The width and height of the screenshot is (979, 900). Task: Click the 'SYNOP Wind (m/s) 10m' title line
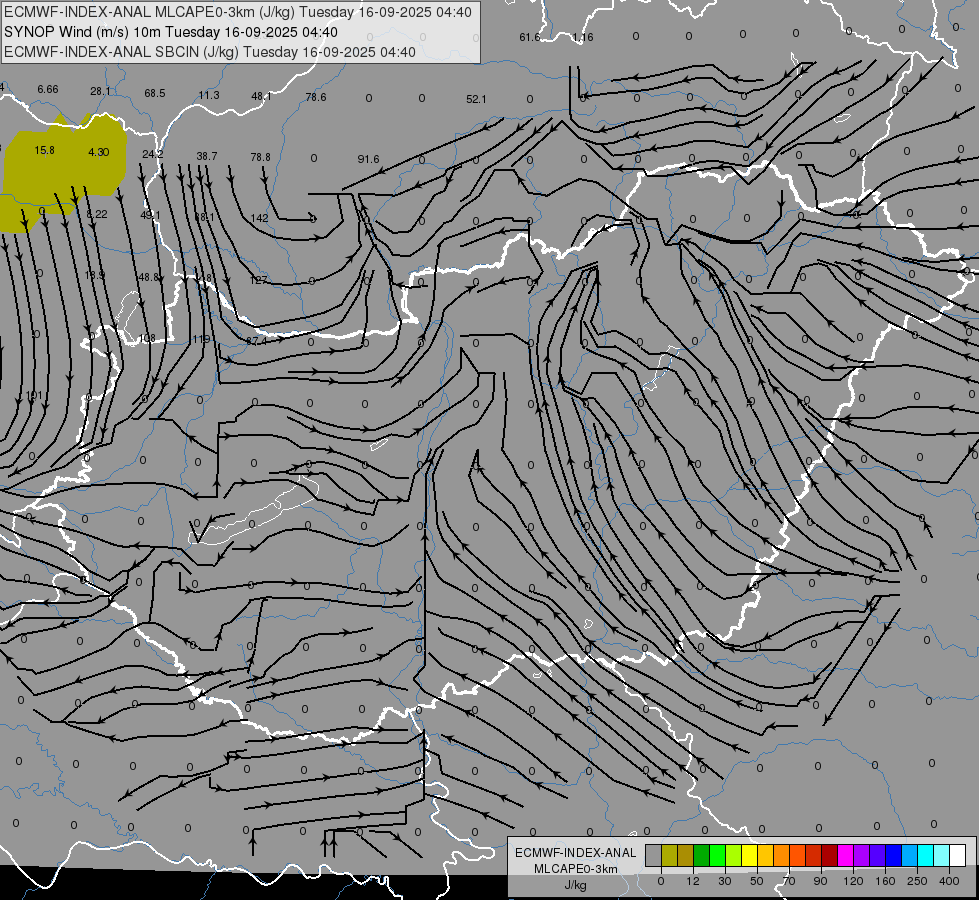(170, 32)
